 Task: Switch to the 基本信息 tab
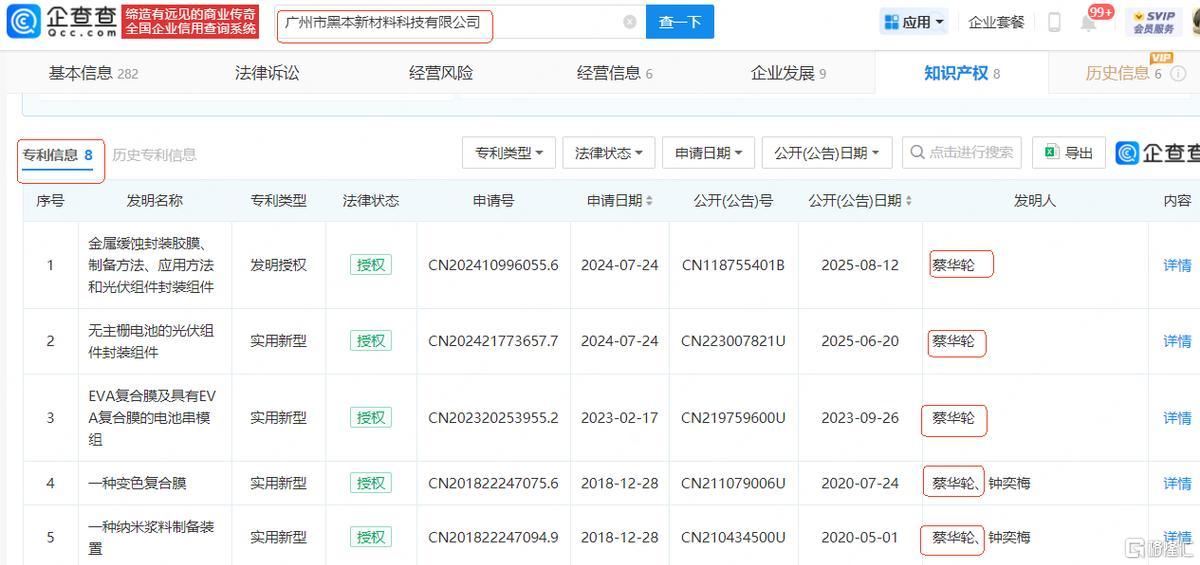click(93, 73)
